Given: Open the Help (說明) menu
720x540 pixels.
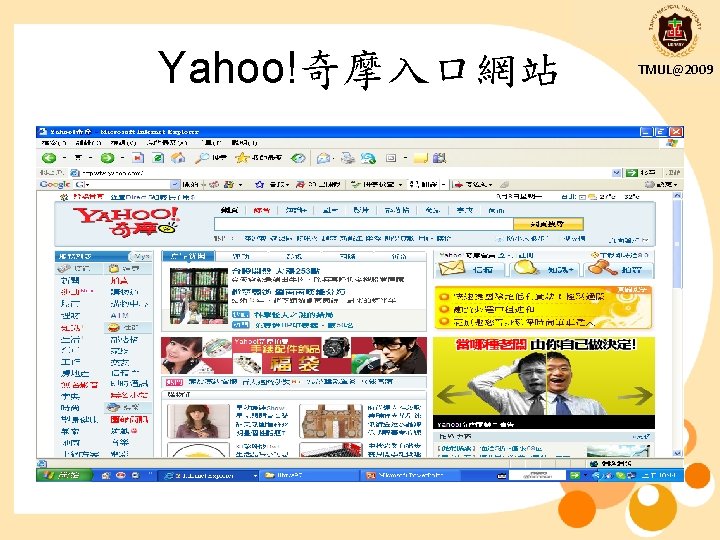Looking at the screenshot, I should pos(244,143).
